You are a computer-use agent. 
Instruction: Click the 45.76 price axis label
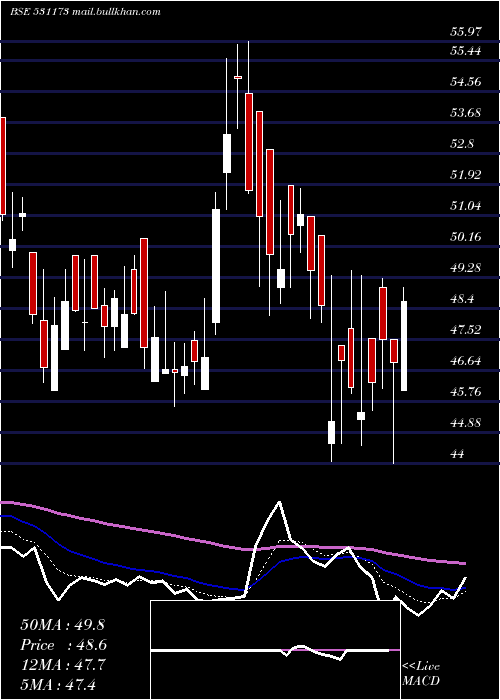(466, 392)
